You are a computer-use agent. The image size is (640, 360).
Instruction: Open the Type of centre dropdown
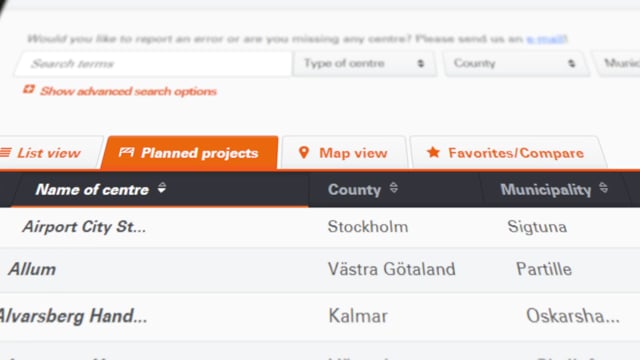click(x=364, y=64)
